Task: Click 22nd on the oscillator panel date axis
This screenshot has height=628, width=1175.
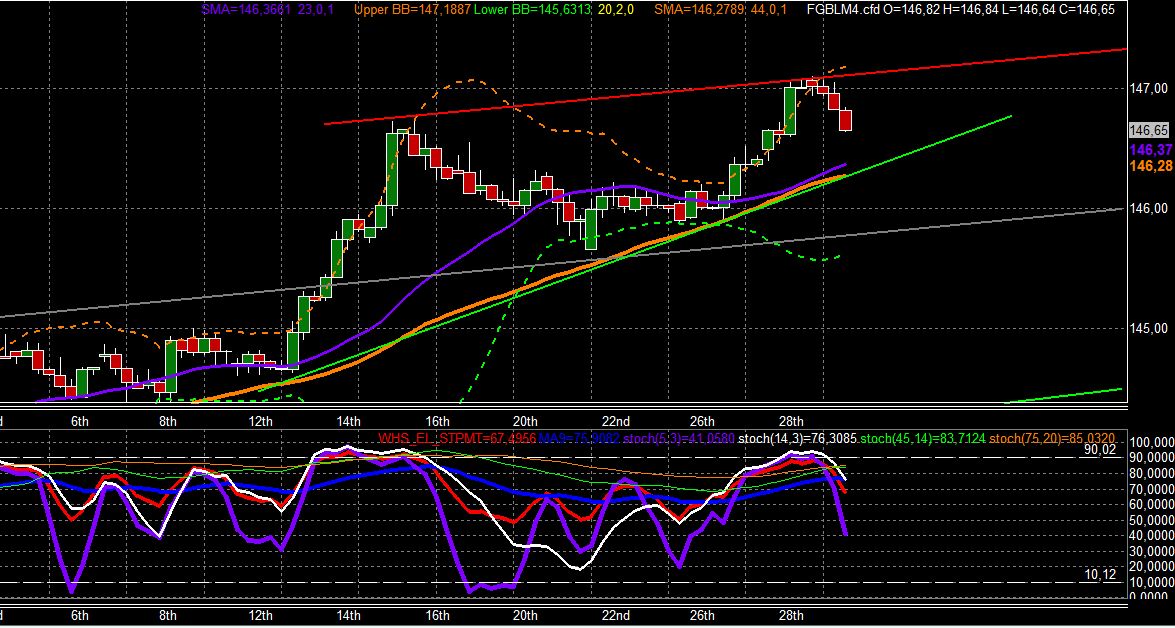Action: click(615, 616)
